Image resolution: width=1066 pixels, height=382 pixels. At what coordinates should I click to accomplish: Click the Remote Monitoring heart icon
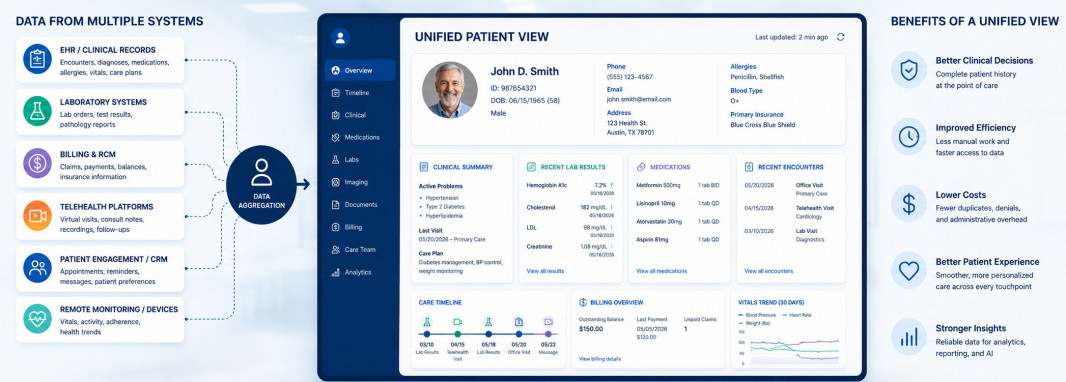click(x=37, y=318)
